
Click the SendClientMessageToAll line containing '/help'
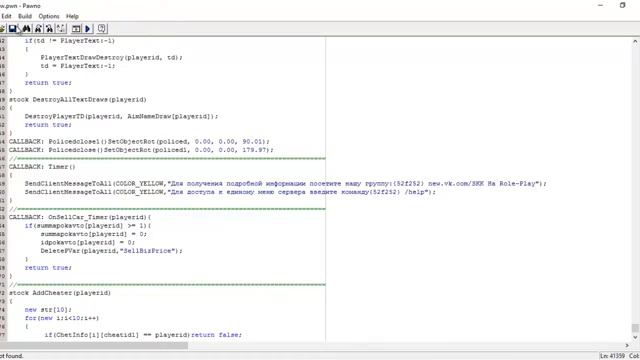click(230, 192)
